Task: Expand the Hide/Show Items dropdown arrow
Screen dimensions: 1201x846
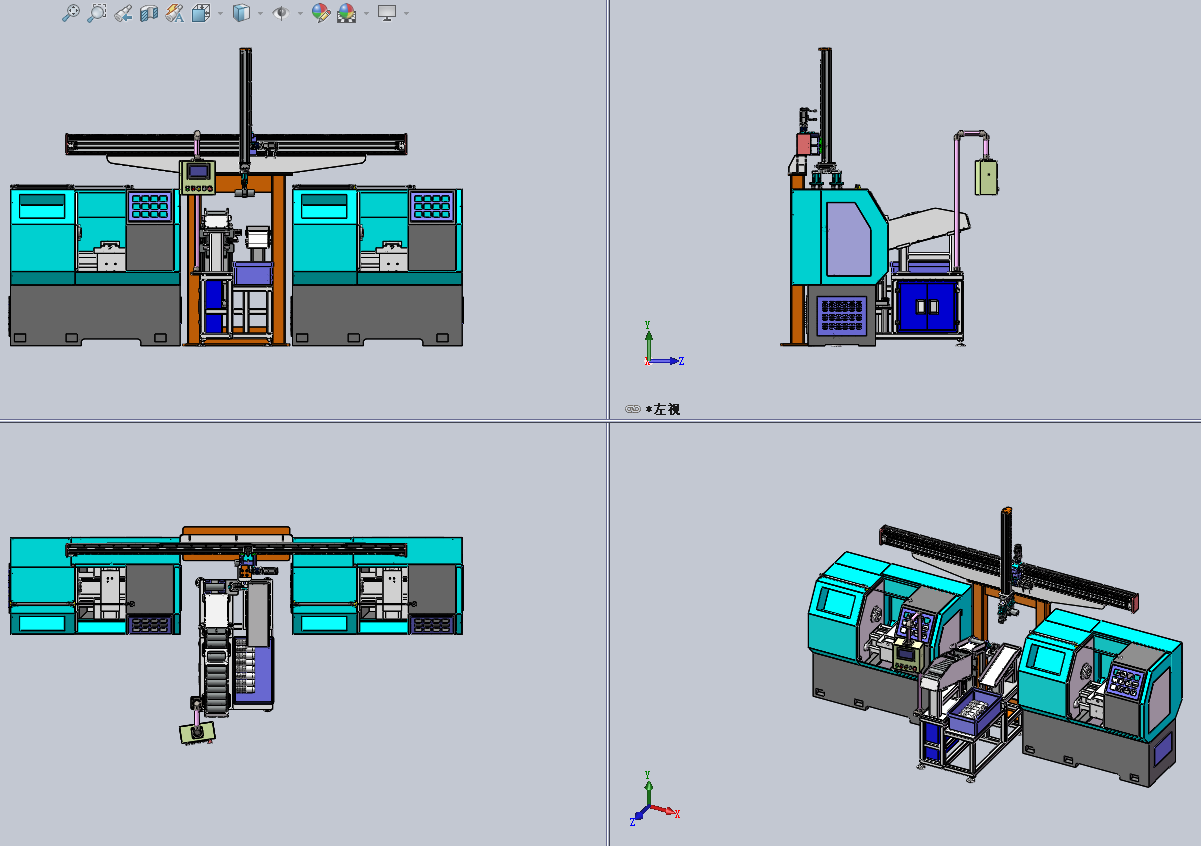Action: [x=298, y=13]
